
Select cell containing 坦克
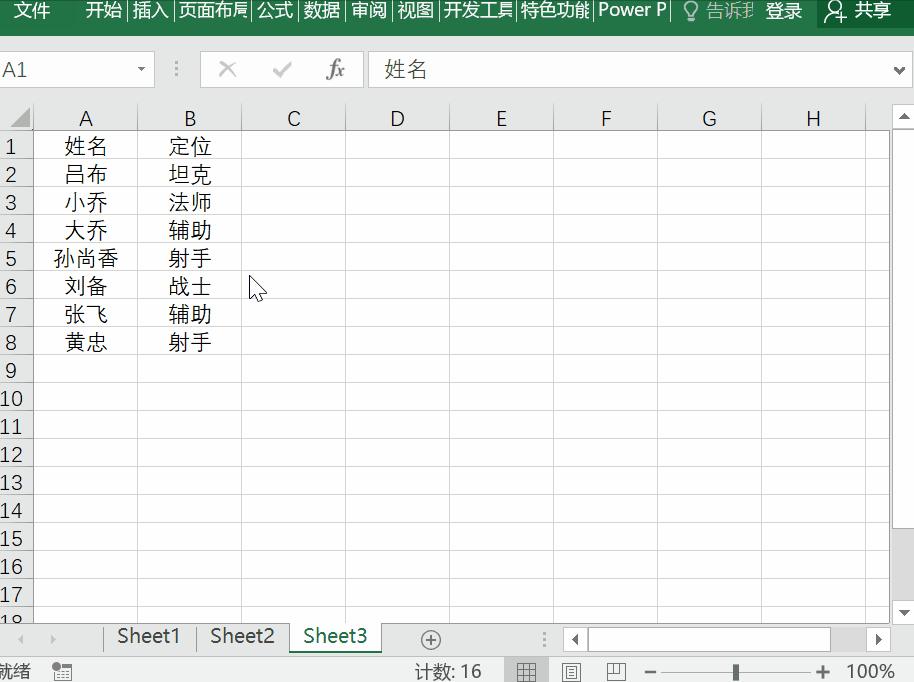189,174
